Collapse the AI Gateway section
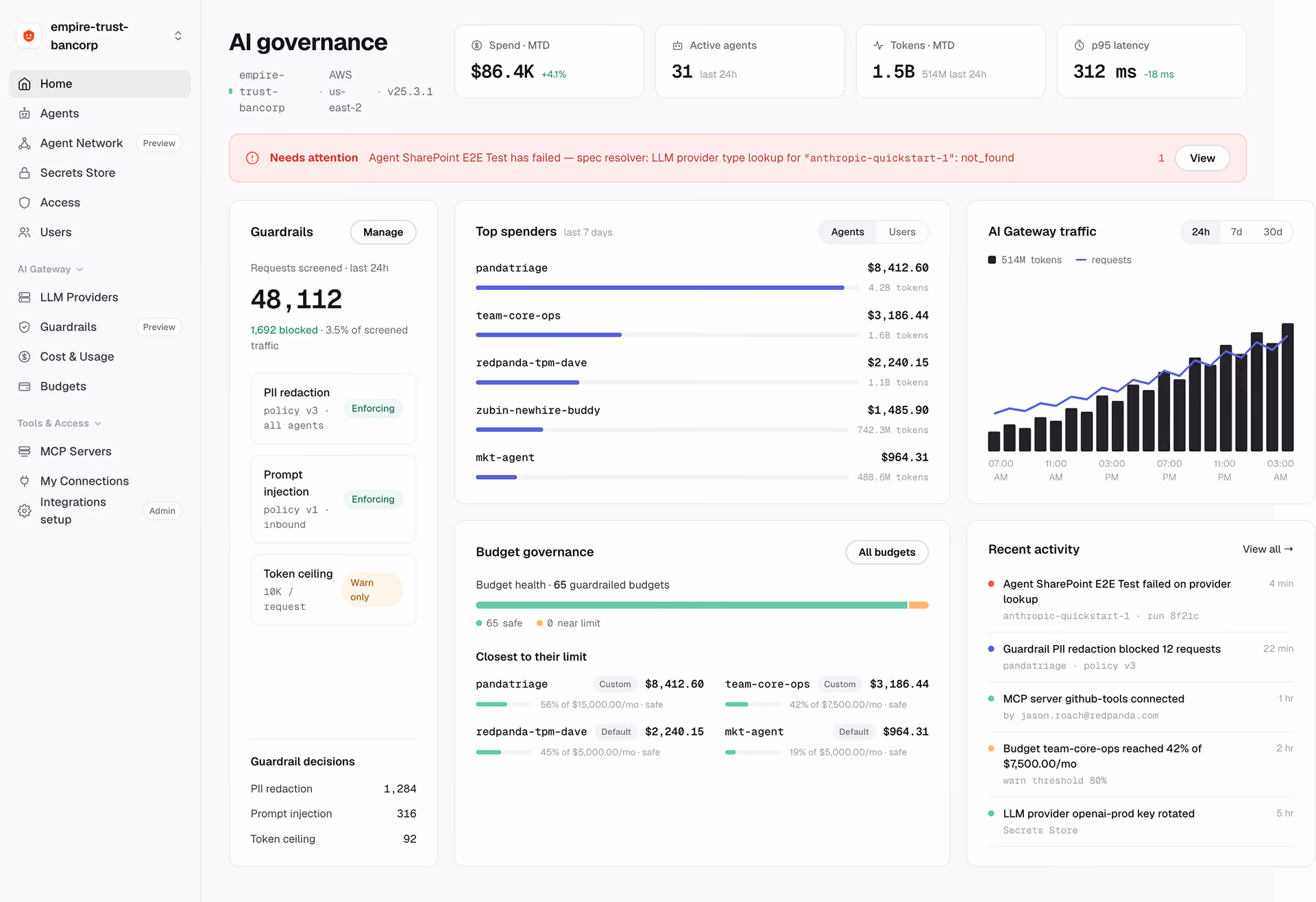The width and height of the screenshot is (1316, 902). coord(50,269)
